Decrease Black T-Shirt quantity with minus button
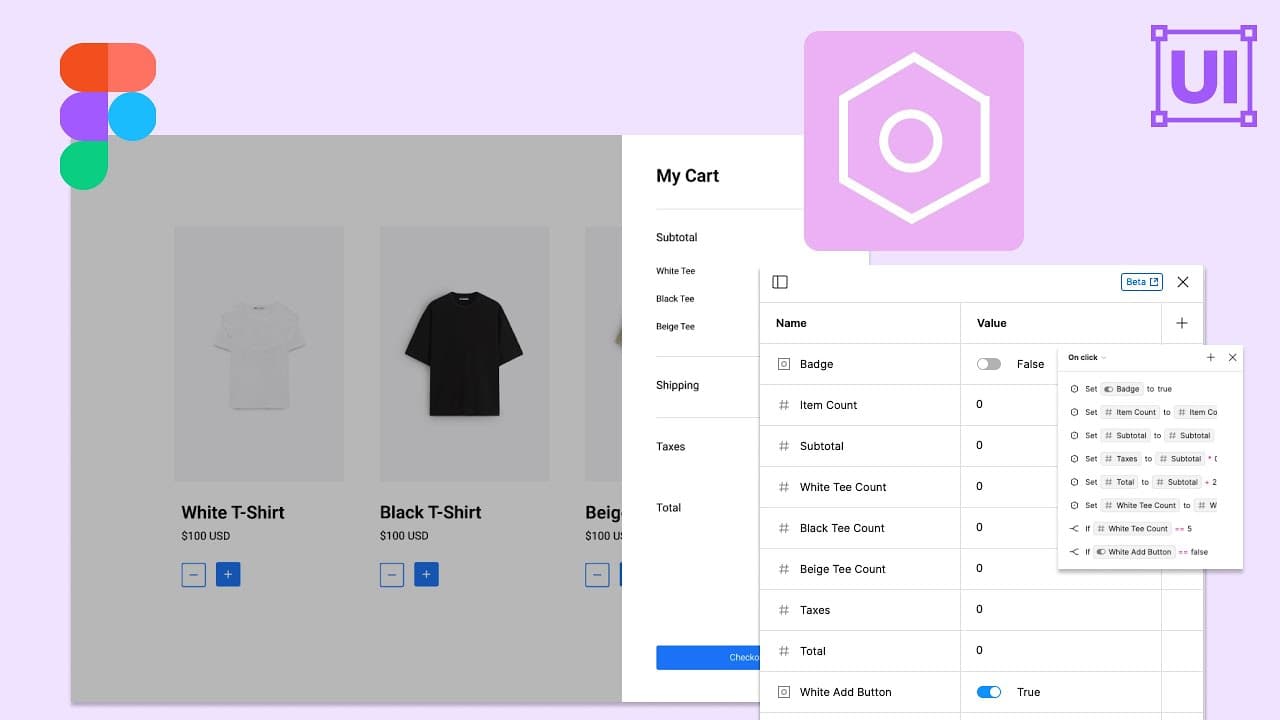The width and height of the screenshot is (1280, 720). [x=392, y=575]
